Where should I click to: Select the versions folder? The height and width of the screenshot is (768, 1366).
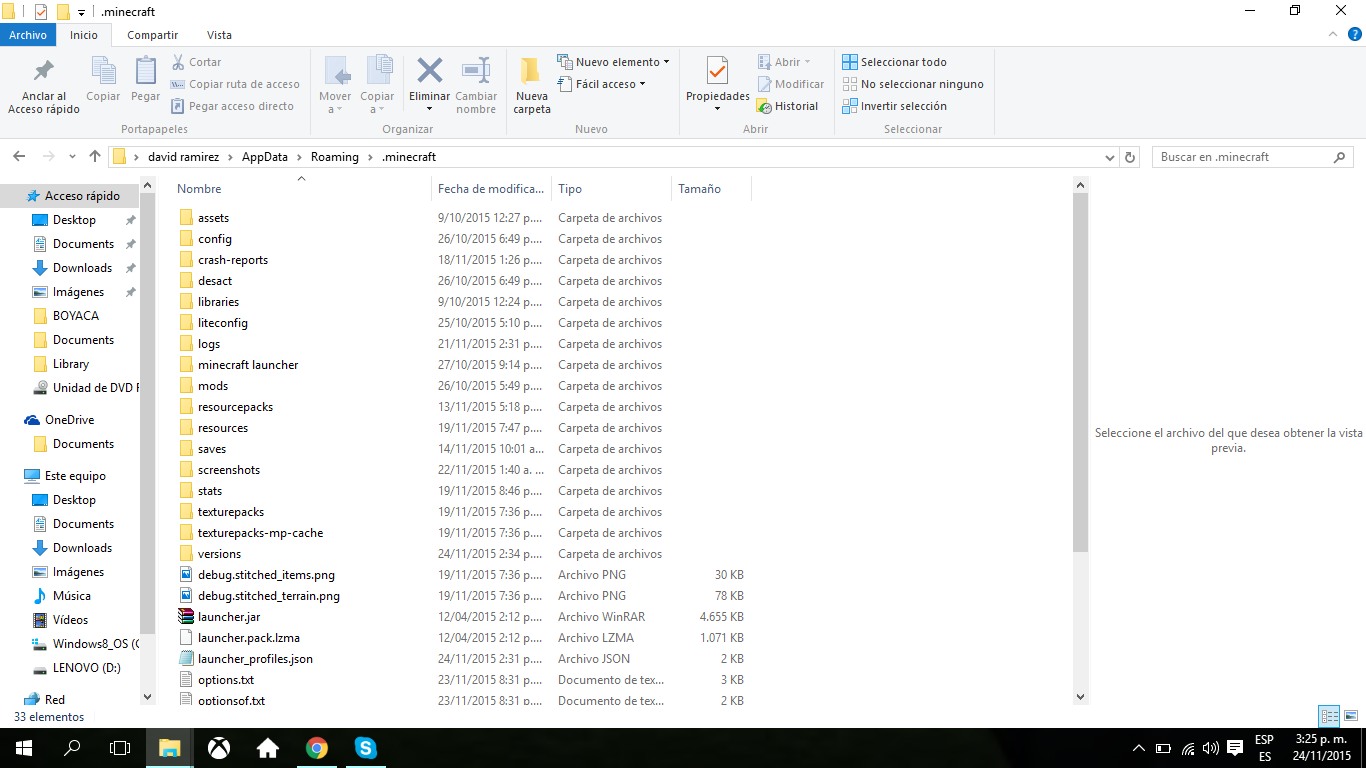[219, 554]
